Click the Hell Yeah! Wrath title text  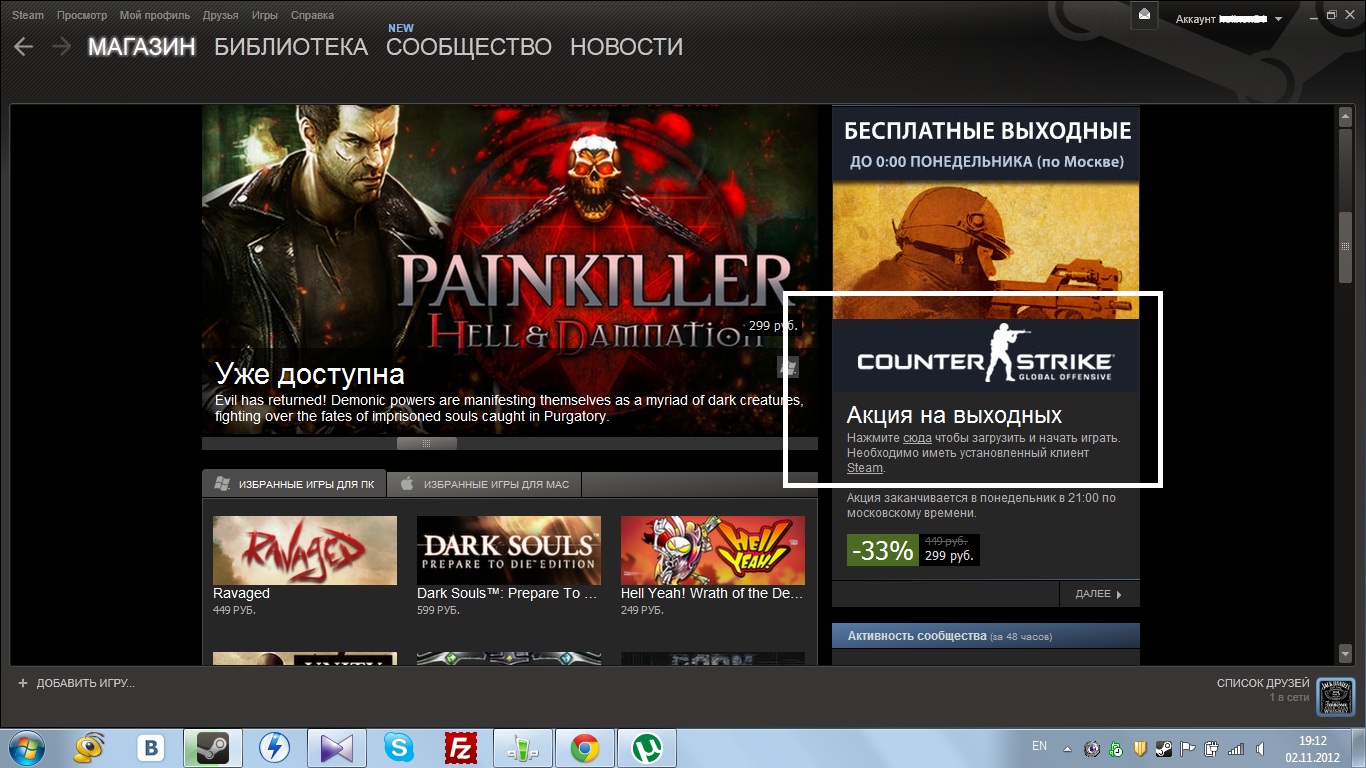click(x=712, y=594)
